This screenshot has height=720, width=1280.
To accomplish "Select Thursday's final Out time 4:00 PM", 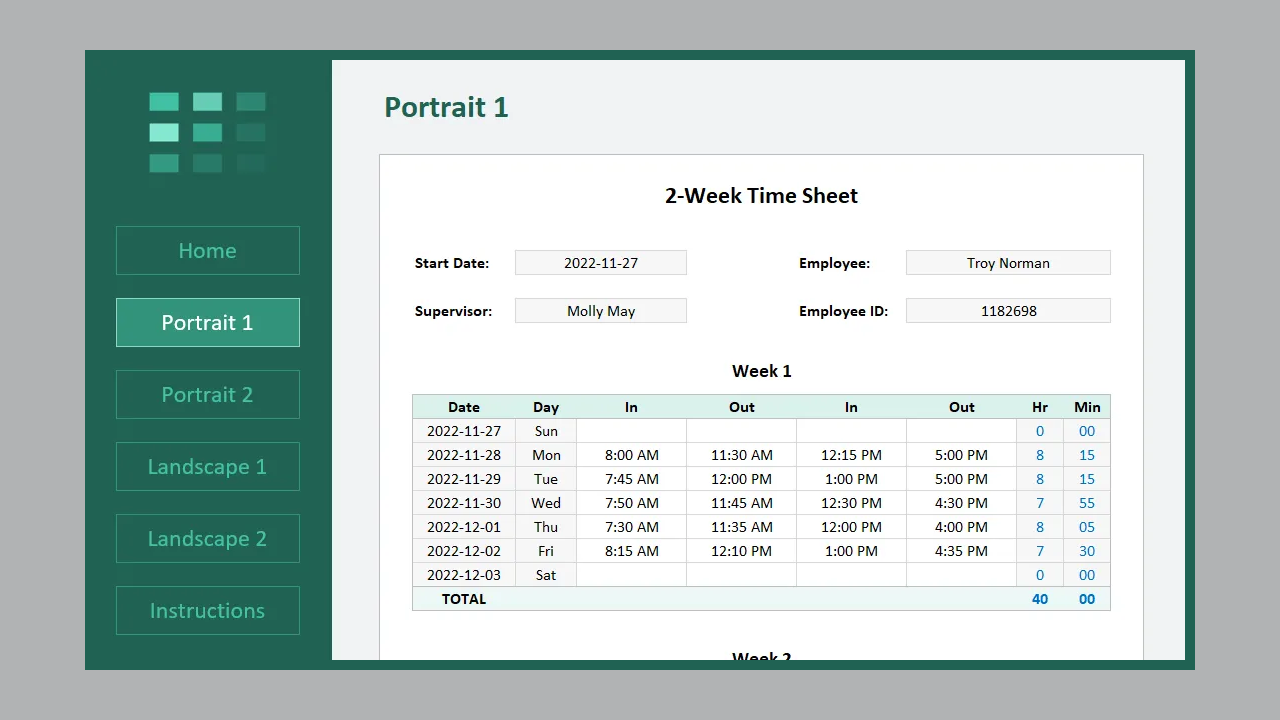I will 961,527.
